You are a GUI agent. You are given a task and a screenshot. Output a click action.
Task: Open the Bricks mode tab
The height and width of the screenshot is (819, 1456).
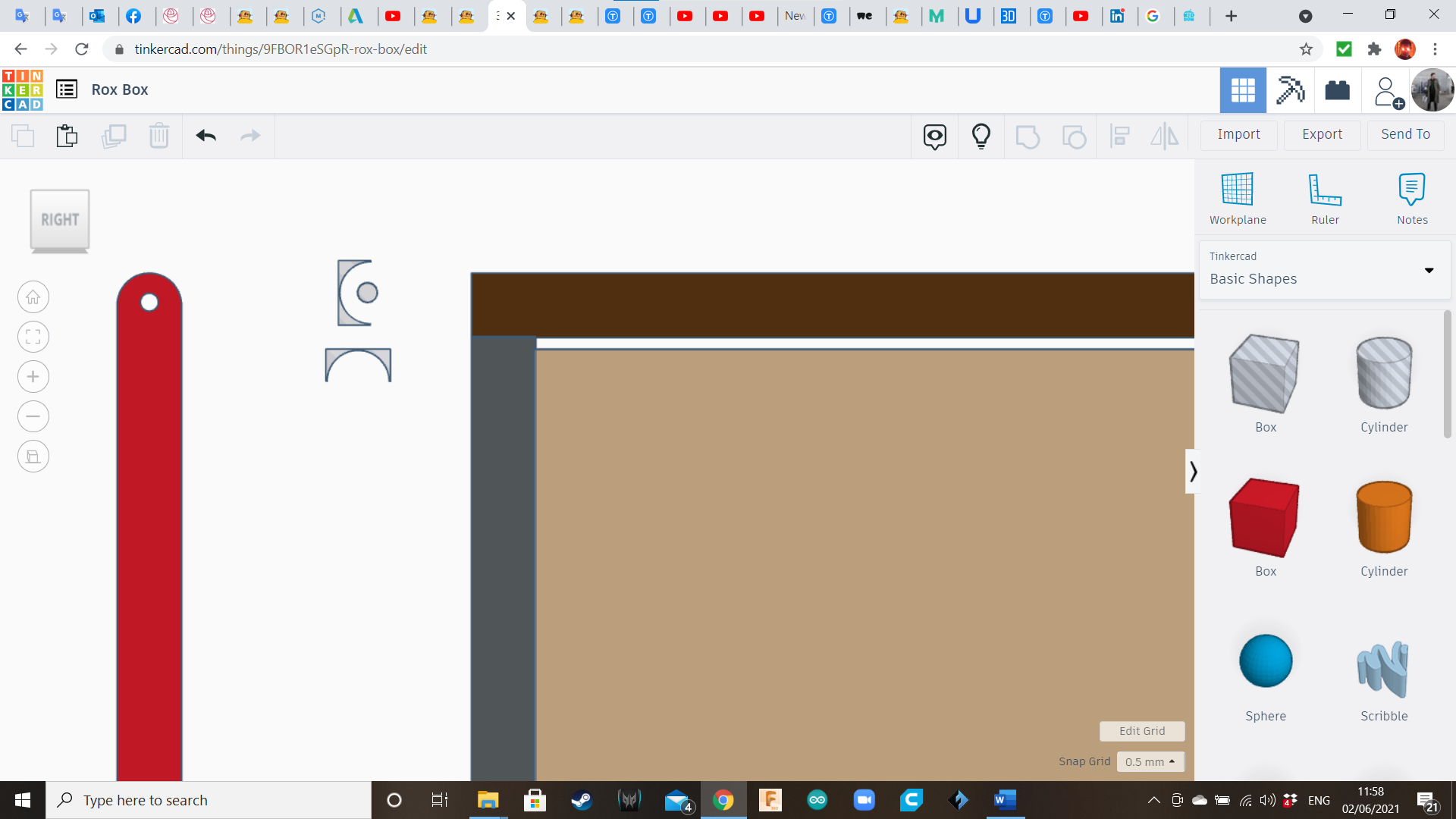pos(1337,90)
